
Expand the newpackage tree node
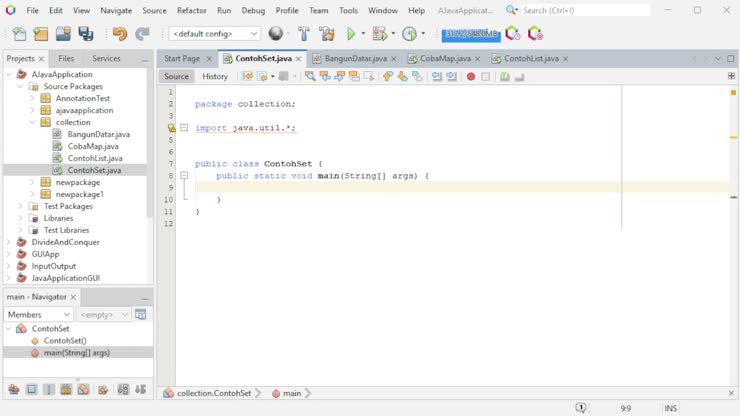point(32,182)
